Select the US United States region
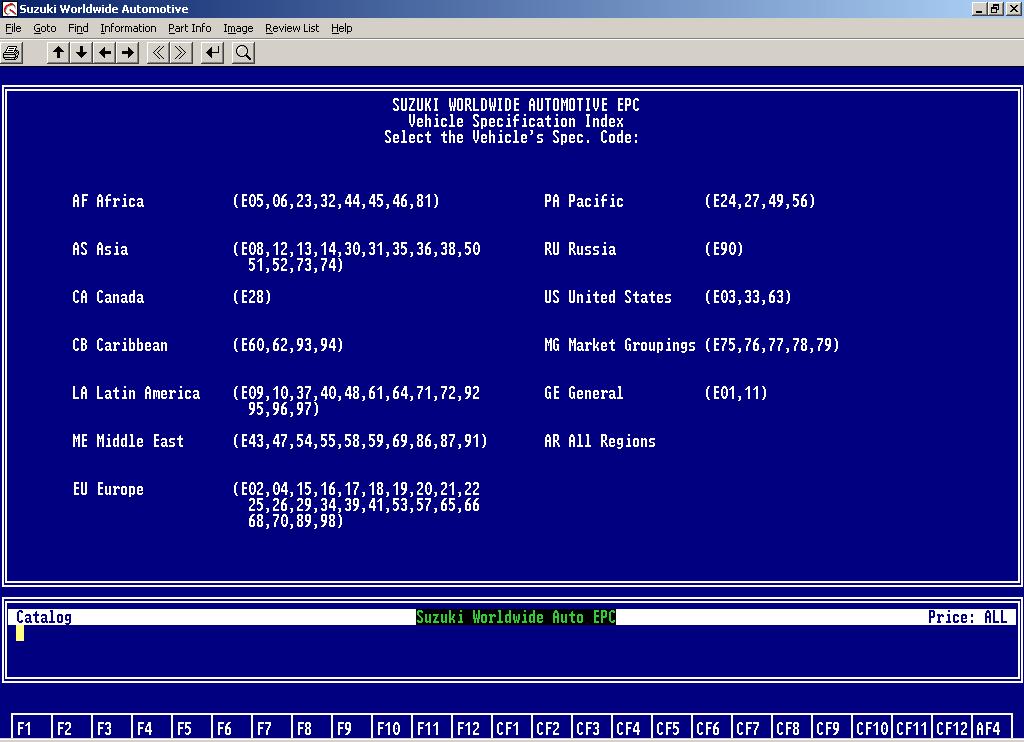Screen dimensions: 1024x742 point(608,297)
